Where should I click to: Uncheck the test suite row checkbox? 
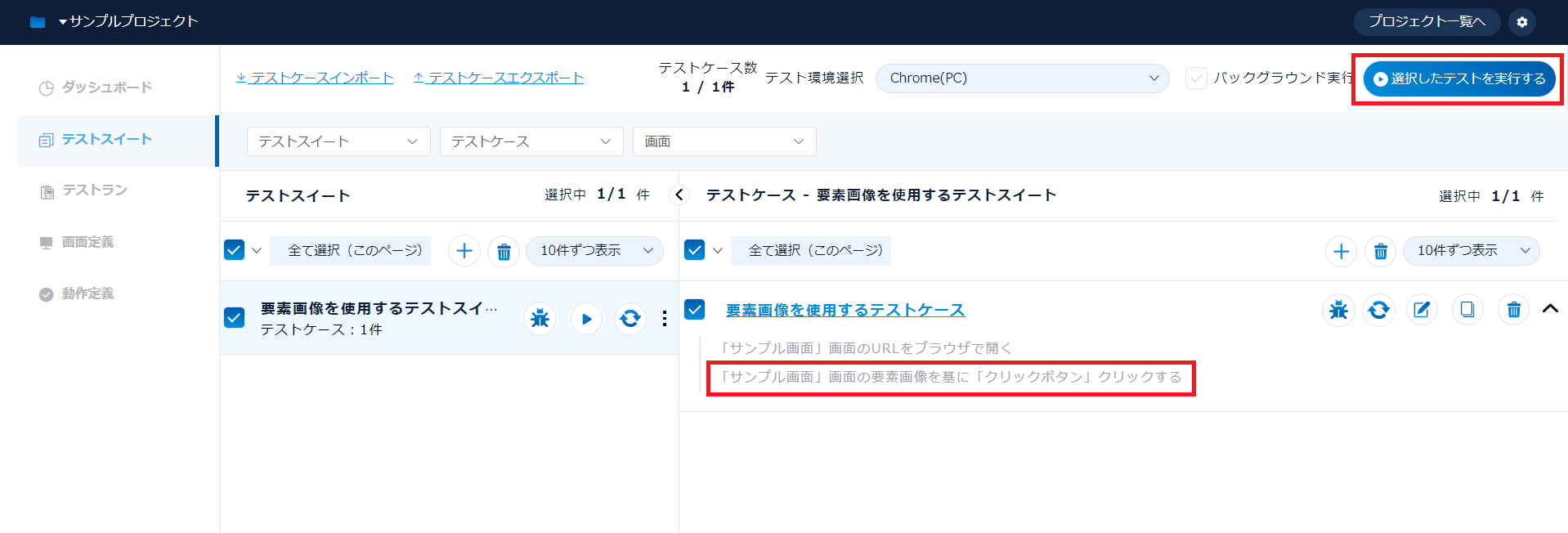235,317
